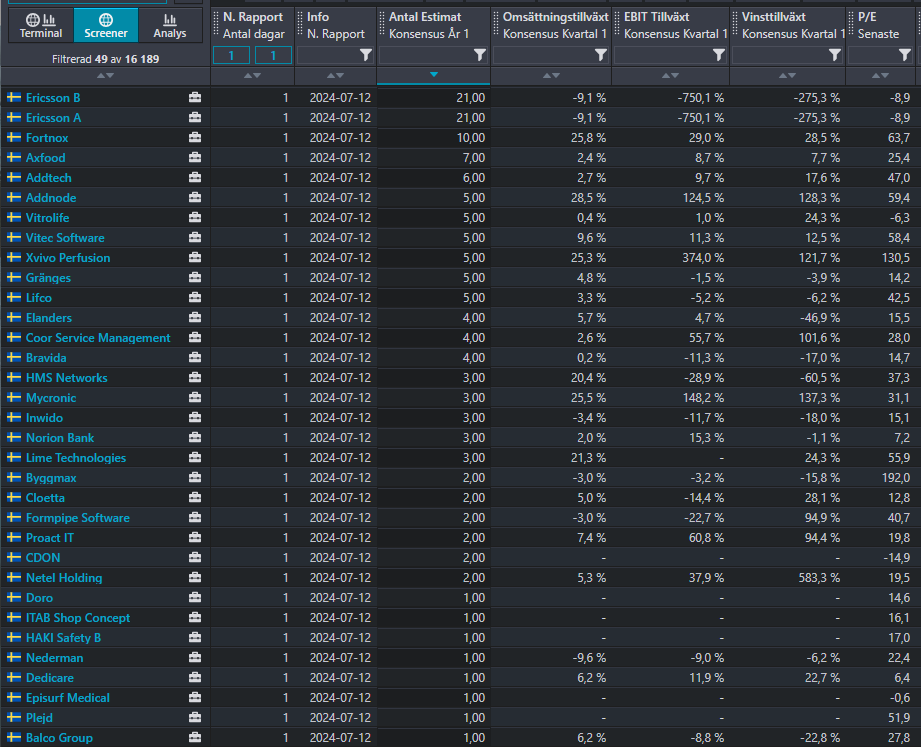
Task: Open filter for EBIT Tillväxt column
Action: tap(718, 55)
